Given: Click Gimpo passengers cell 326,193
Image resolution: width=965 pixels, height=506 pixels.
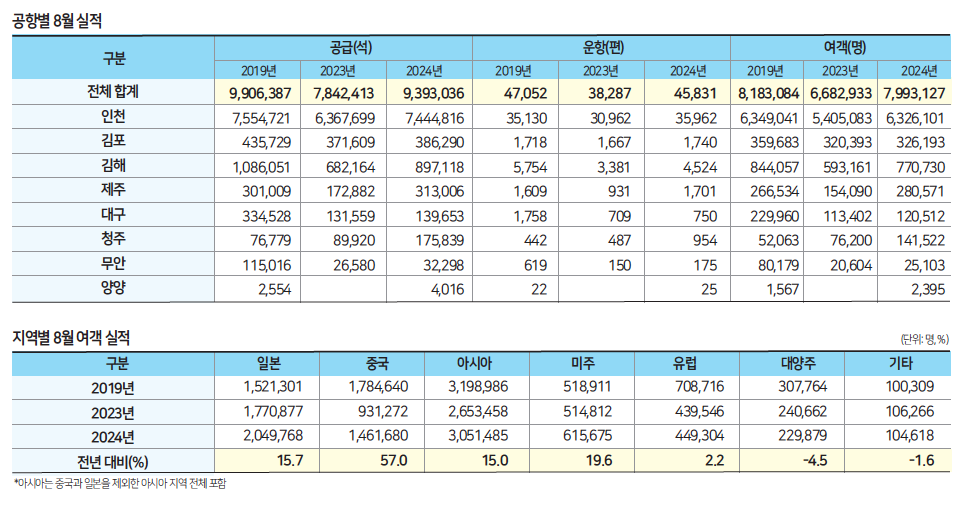Looking at the screenshot, I should tap(920, 143).
